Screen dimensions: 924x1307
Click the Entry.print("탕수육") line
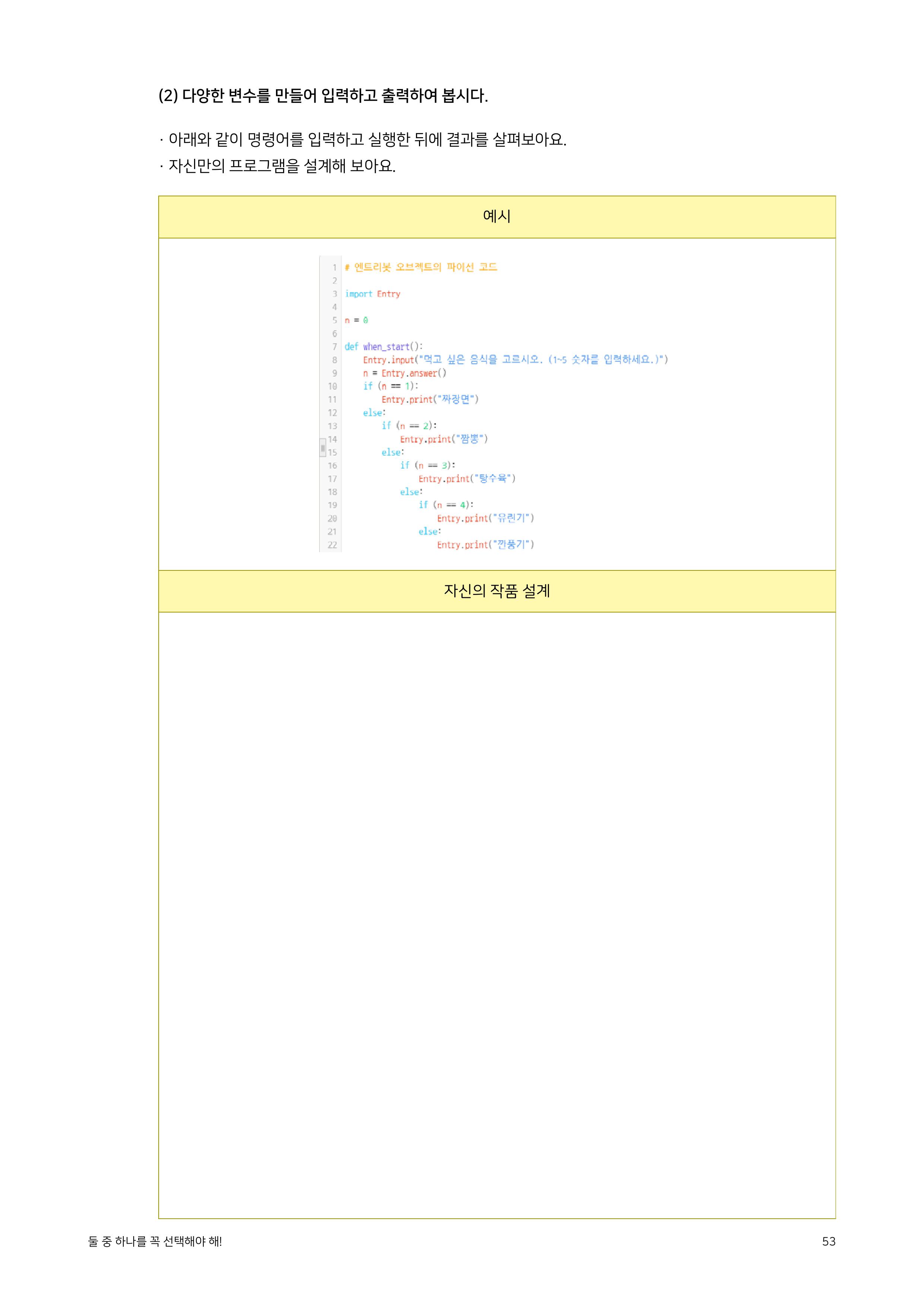(x=467, y=479)
